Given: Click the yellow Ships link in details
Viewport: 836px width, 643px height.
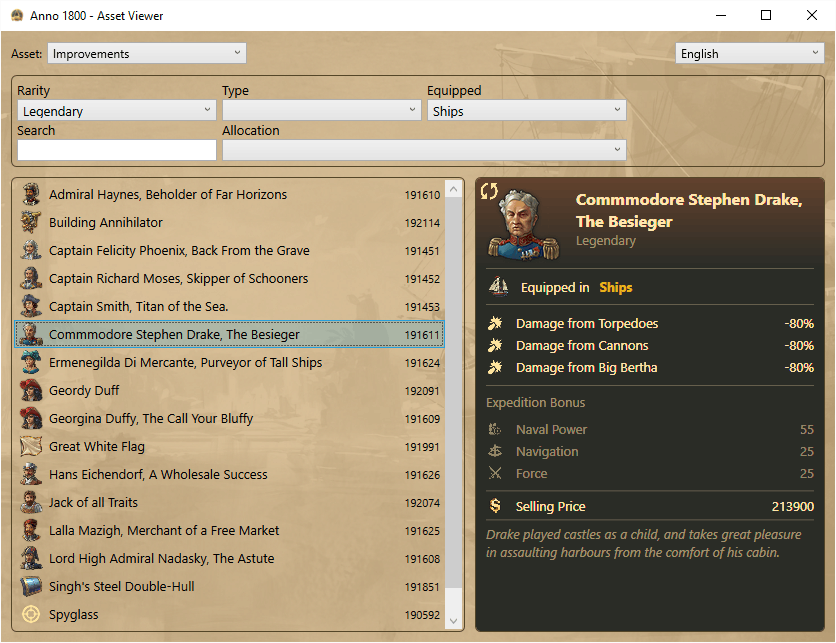Looking at the screenshot, I should pos(616,287).
